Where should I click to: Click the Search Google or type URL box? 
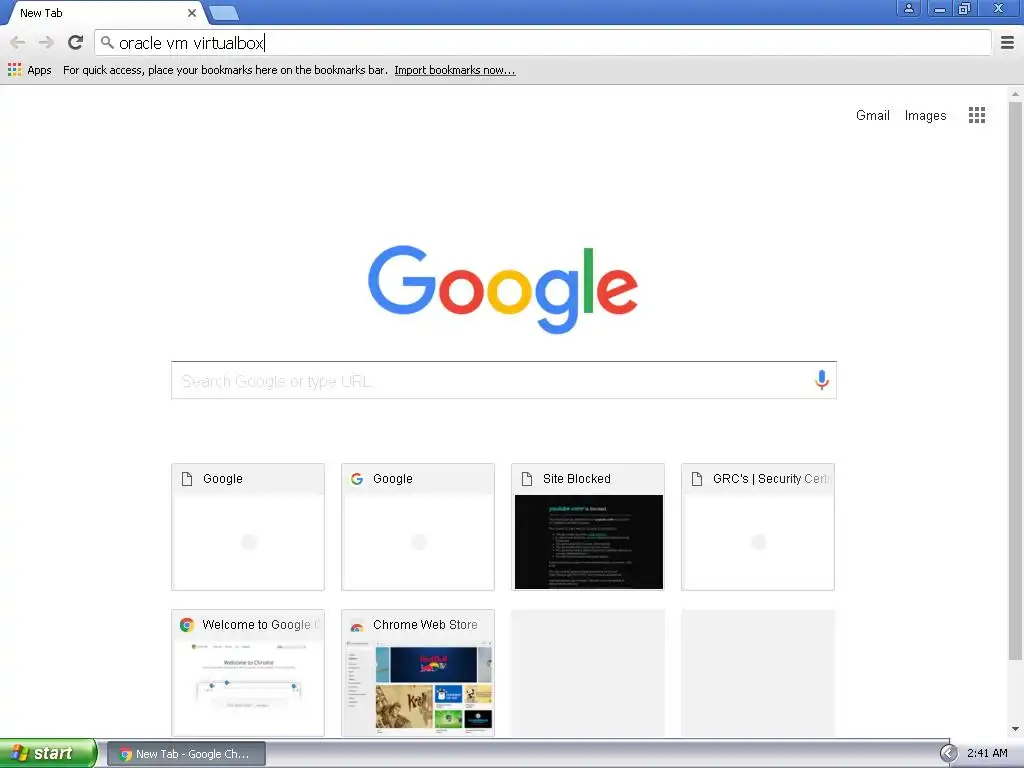(504, 380)
